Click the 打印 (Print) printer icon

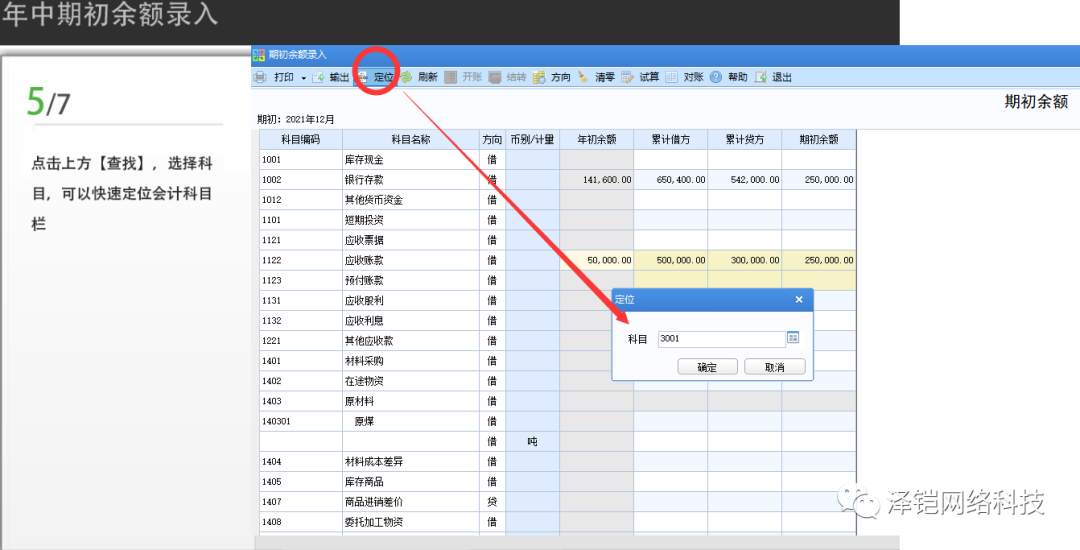pos(260,77)
